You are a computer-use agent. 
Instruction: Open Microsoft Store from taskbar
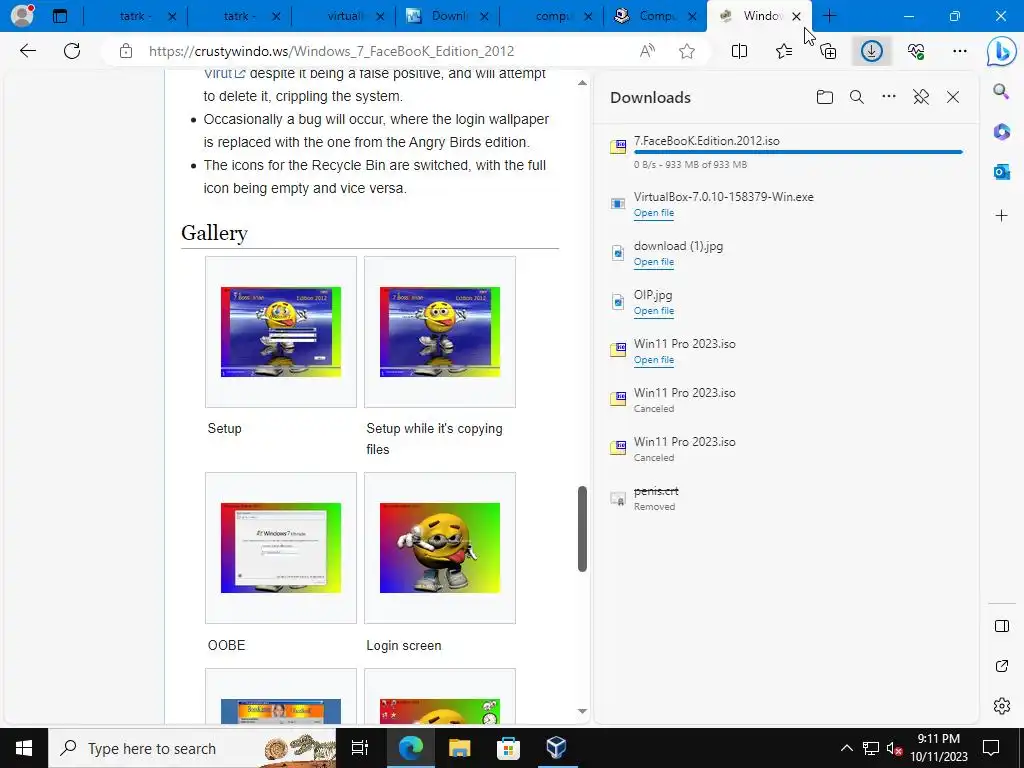[508, 748]
